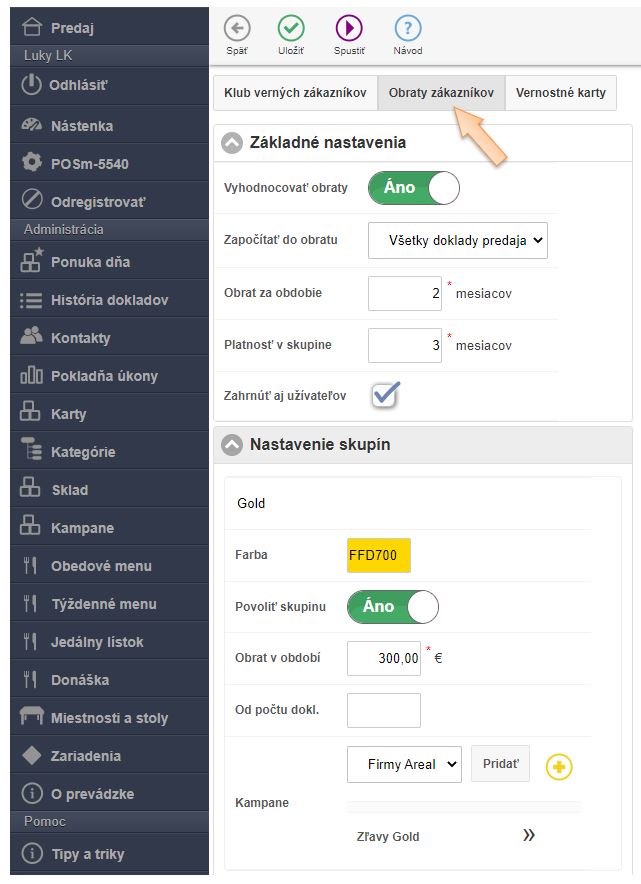Open the Firmy Areal campaign dropdown
The width and height of the screenshot is (641, 884).
tap(404, 764)
